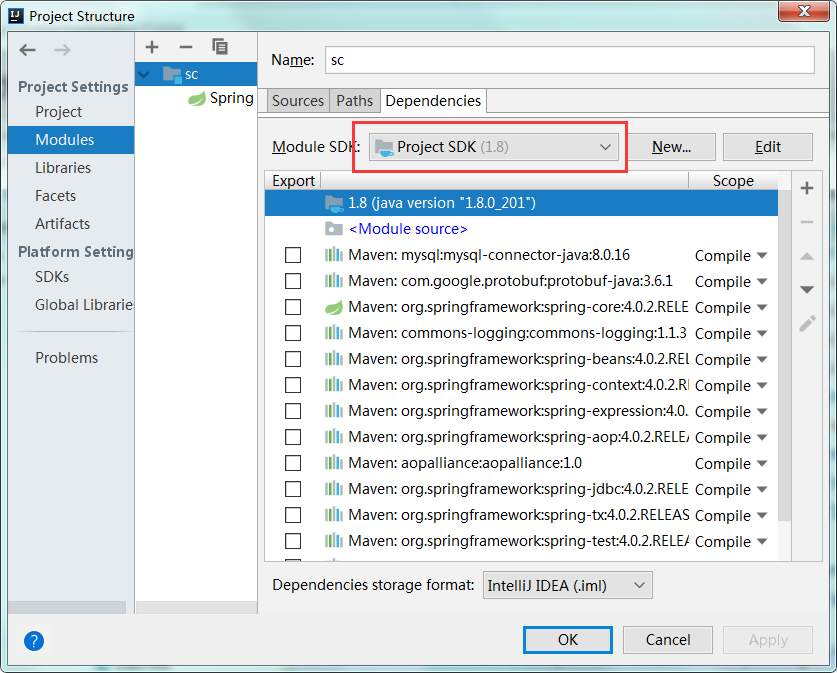Collapse the sc module tree node

pyautogui.click(x=144, y=75)
